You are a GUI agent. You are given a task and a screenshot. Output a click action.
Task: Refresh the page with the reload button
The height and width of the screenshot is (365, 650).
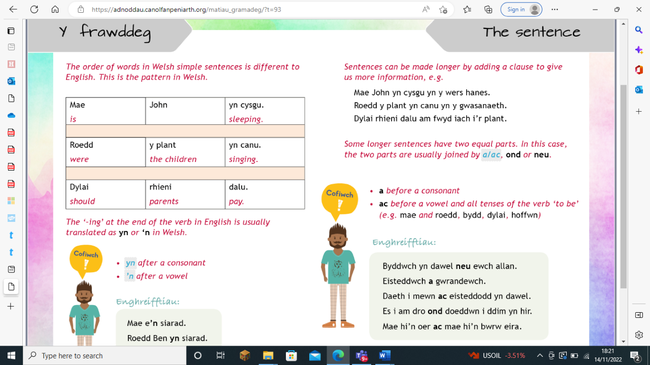(x=34, y=10)
